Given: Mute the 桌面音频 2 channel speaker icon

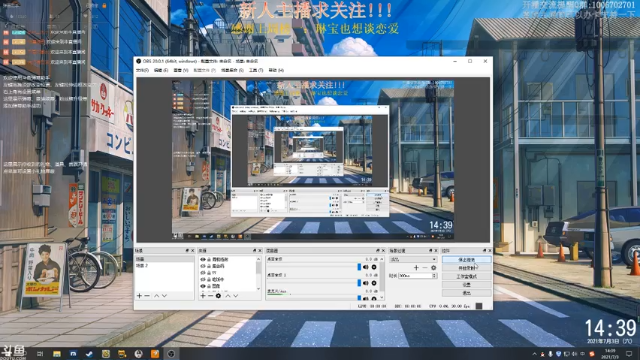Looking at the screenshot, I should click(x=366, y=283).
